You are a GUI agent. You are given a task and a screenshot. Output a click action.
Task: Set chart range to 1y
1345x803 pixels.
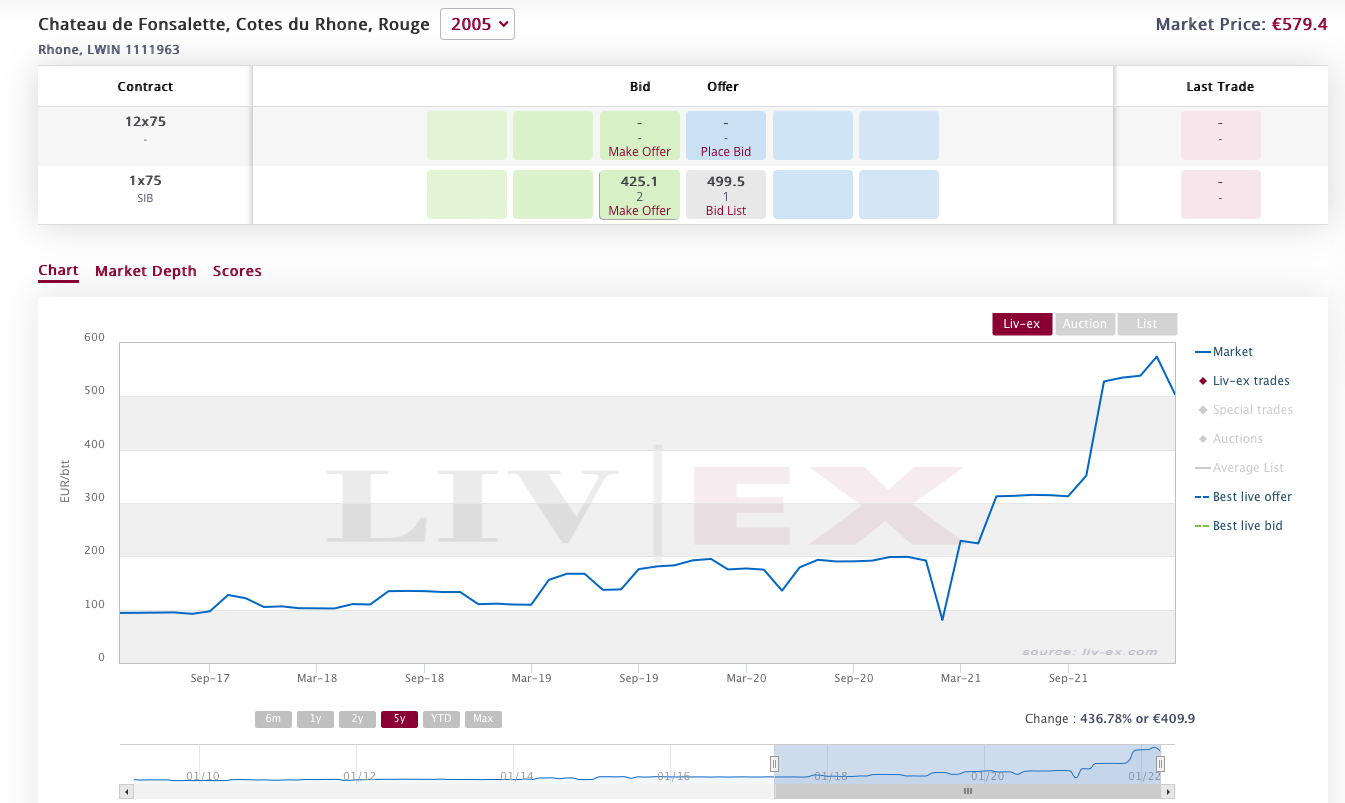315,719
